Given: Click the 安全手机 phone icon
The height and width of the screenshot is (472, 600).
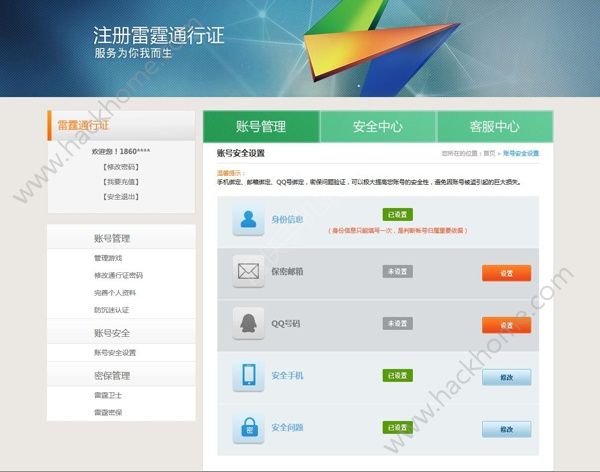Looking at the screenshot, I should pos(248,375).
